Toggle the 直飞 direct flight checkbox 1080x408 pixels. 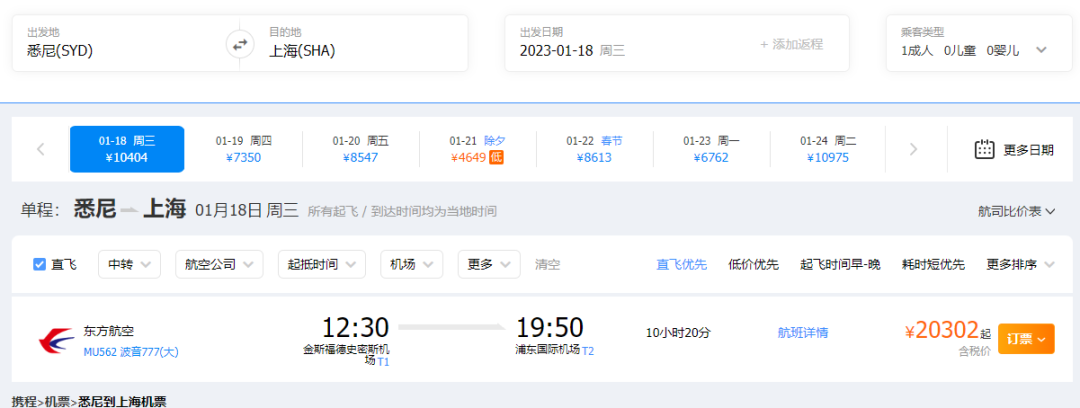coord(40,264)
